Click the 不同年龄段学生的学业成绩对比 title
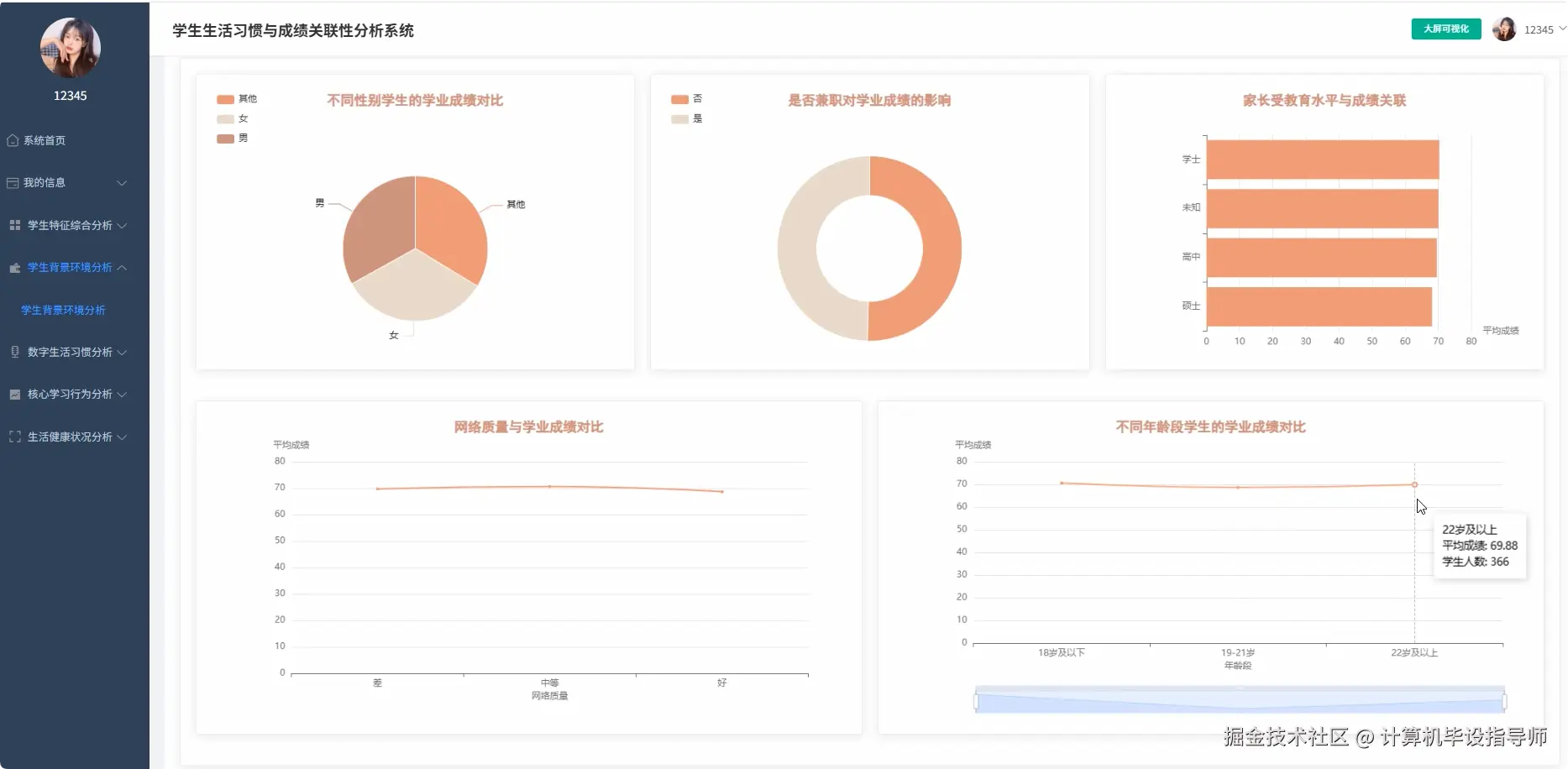Screen dimensions: 1568x769 point(1210,426)
